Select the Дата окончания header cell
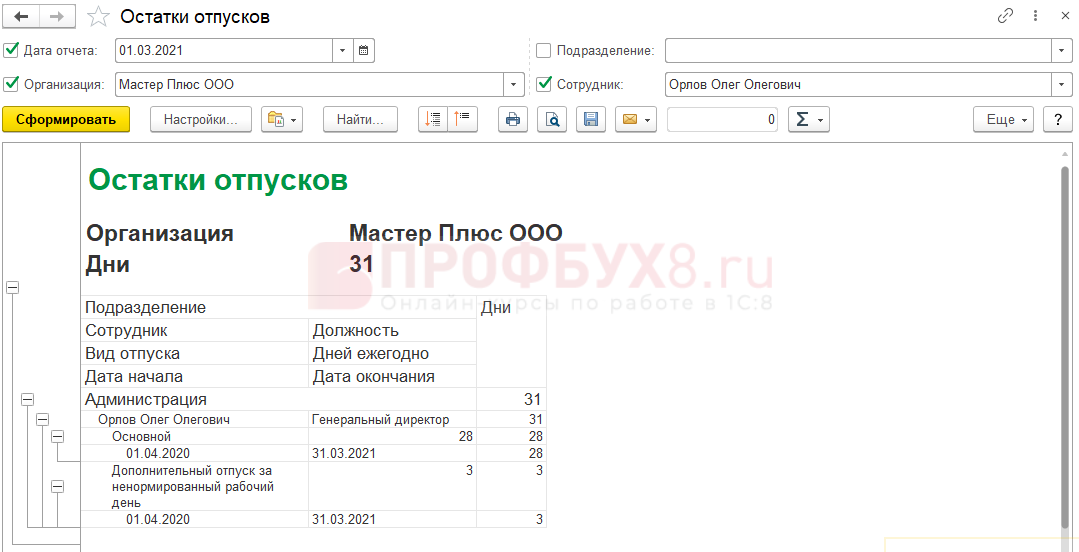Image resolution: width=1079 pixels, height=552 pixels. click(x=393, y=376)
